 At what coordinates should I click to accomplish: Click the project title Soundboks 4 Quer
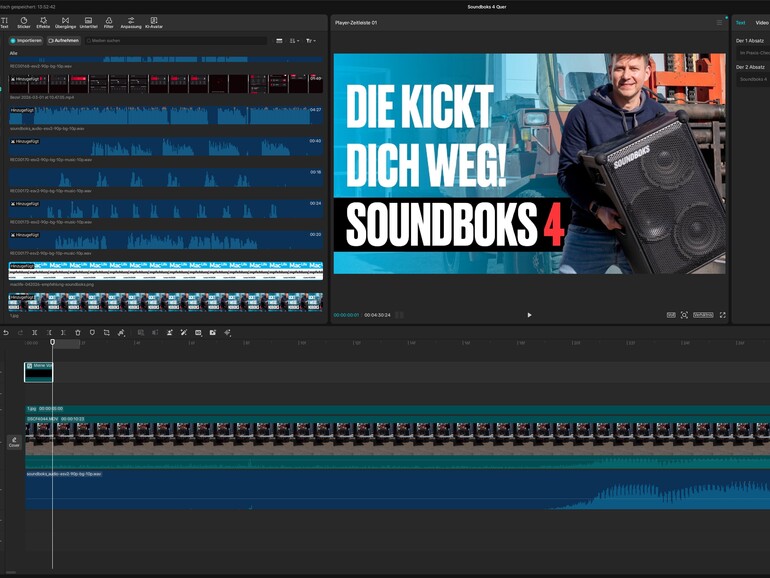click(487, 7)
